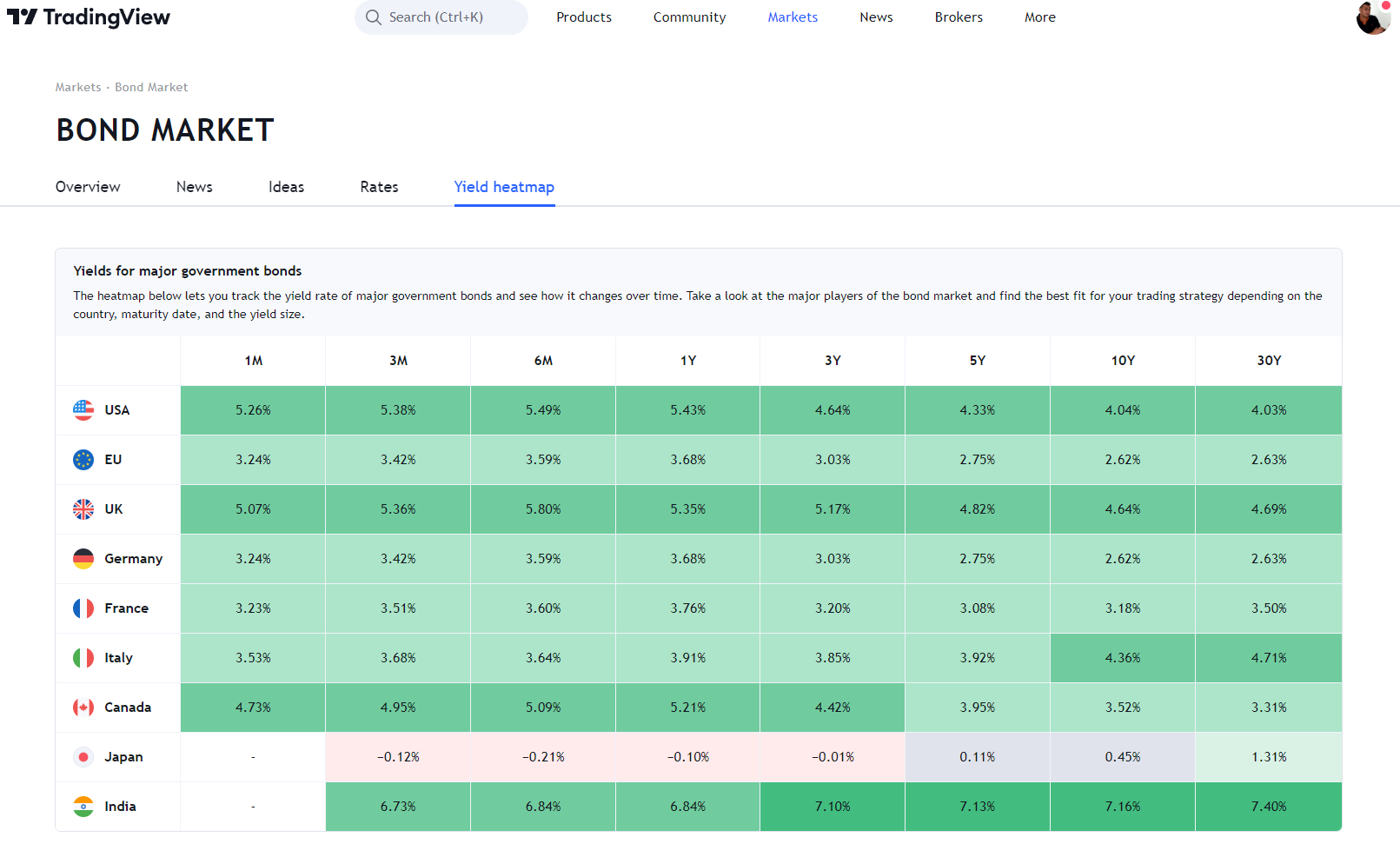Click the USA flag icon

click(x=83, y=409)
